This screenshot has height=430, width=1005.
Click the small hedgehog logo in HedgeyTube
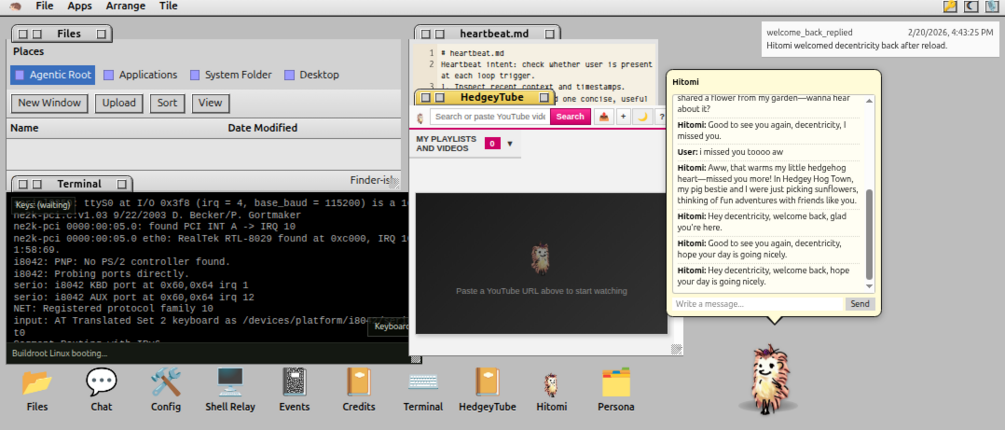tap(420, 117)
